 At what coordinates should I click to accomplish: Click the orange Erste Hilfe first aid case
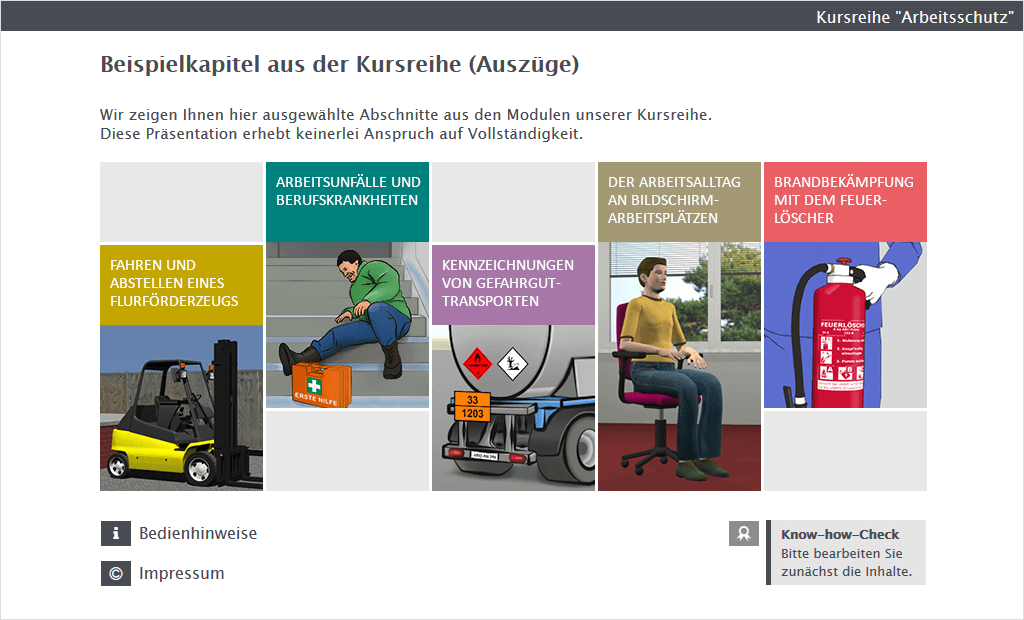pos(321,384)
